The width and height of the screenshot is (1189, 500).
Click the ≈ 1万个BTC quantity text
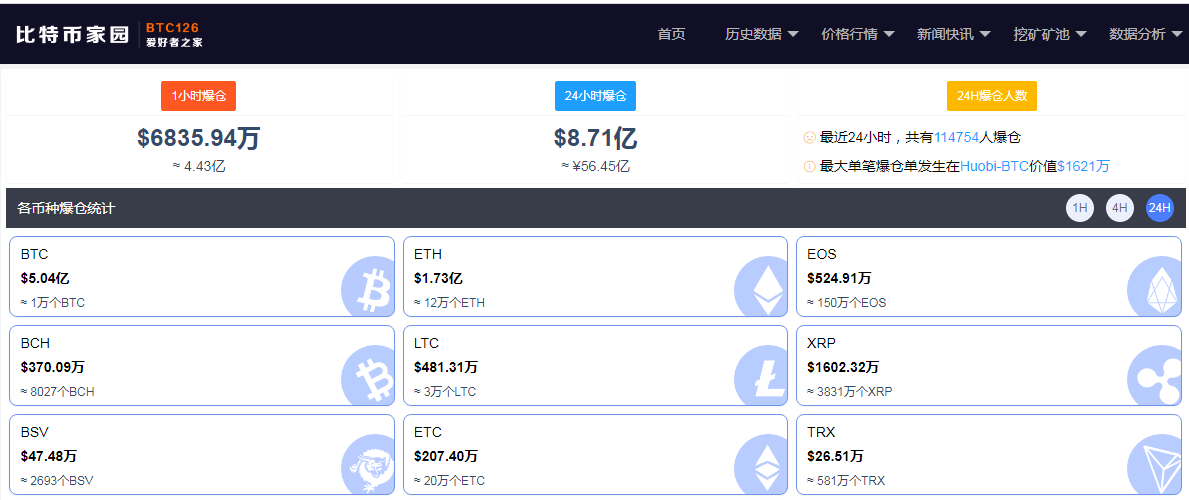tap(53, 303)
